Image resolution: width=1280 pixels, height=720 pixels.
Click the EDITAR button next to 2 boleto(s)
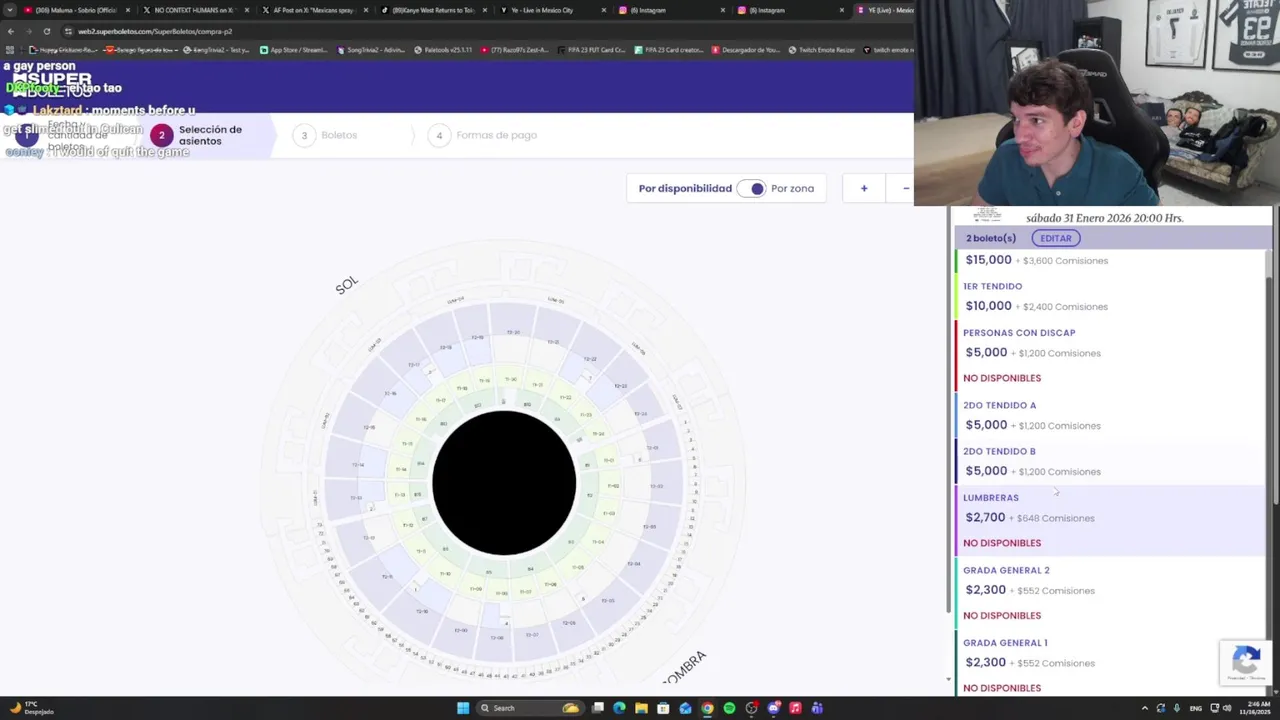tap(1055, 238)
